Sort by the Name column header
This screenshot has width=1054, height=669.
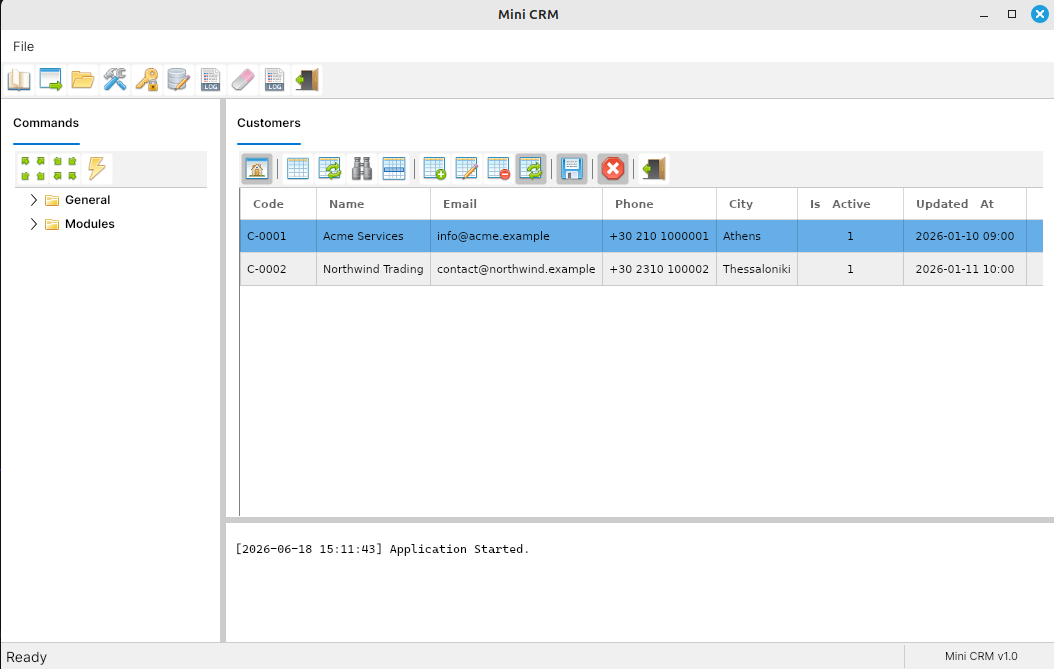pyautogui.click(x=374, y=204)
